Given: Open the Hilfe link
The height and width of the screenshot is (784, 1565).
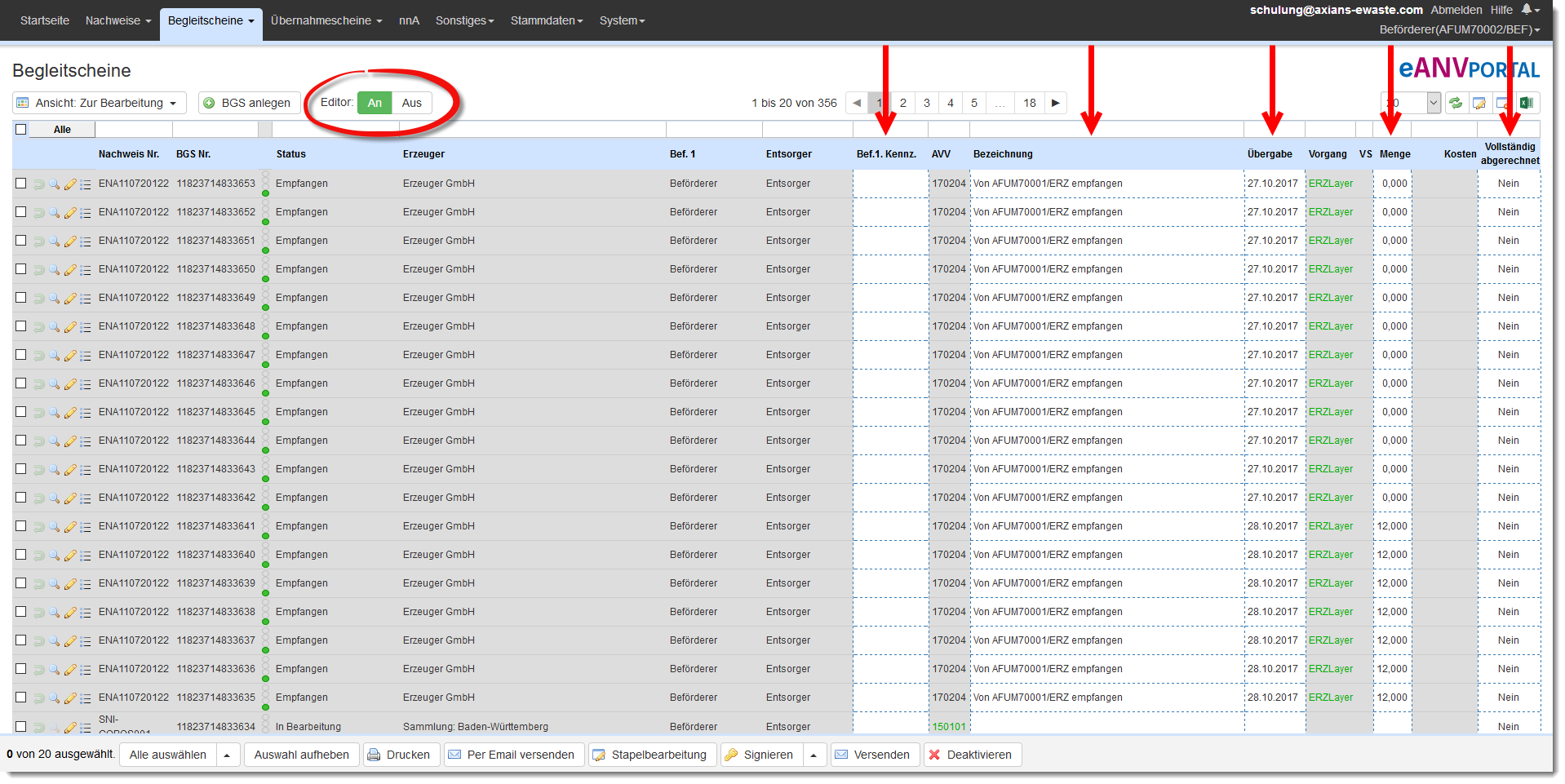Looking at the screenshot, I should pos(1501,10).
